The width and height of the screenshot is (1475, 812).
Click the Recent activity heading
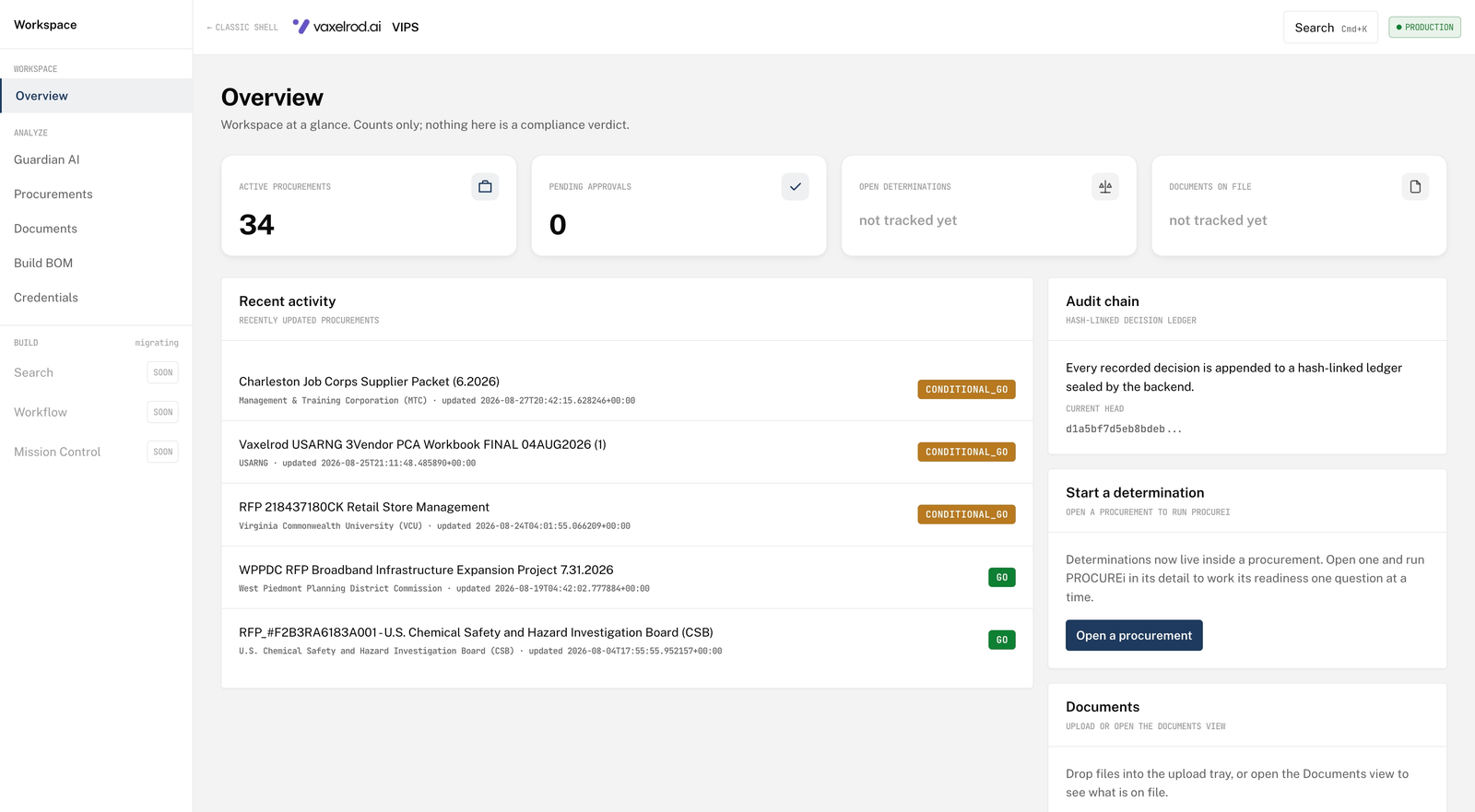coord(288,301)
